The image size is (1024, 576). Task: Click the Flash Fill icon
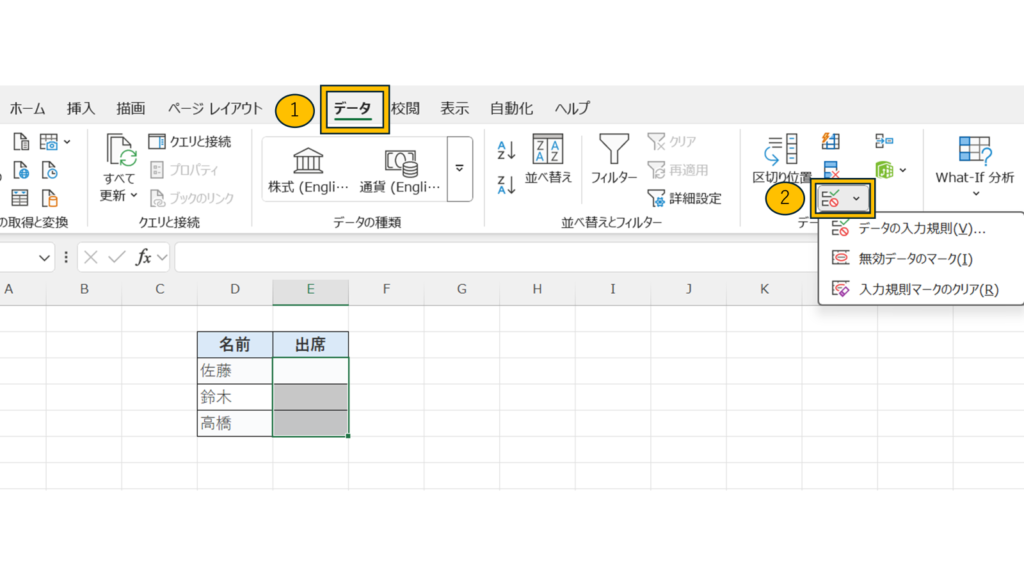[x=830, y=142]
